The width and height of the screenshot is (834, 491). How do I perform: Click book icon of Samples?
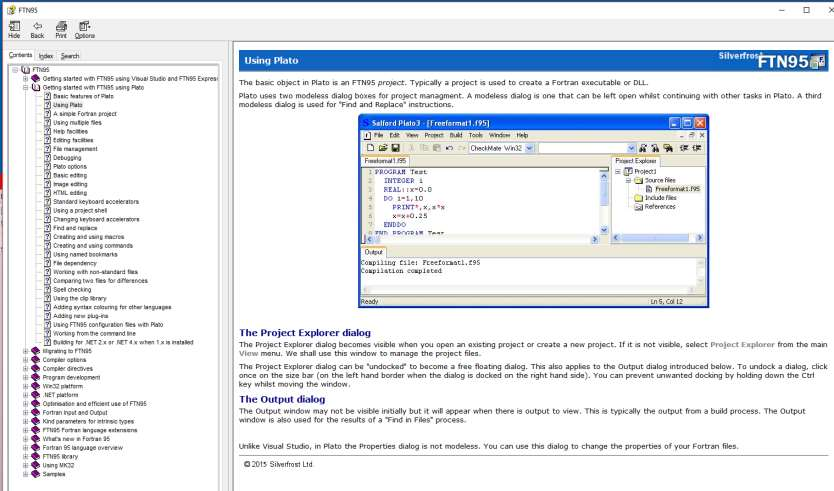(x=36, y=474)
